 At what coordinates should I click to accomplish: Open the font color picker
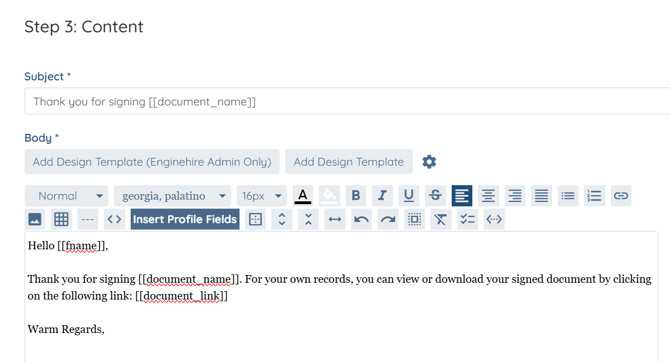point(303,196)
